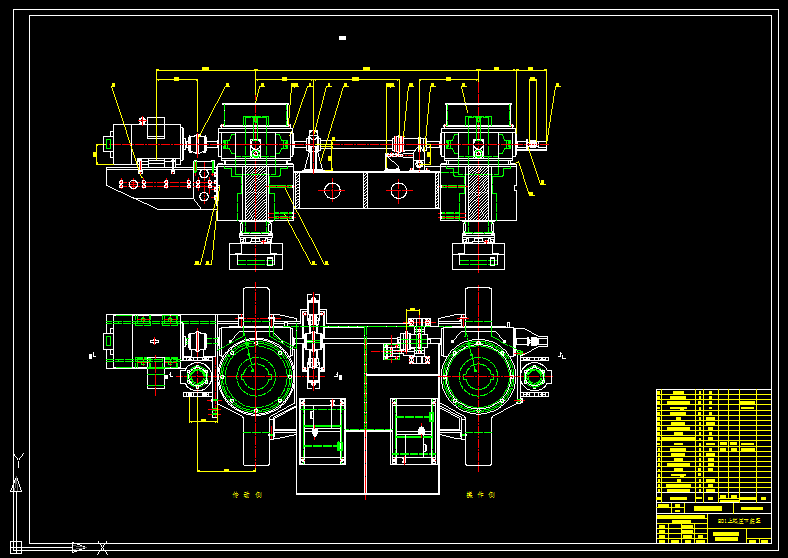Select the 传动侧 label under the drawing
Image resolution: width=788 pixels, height=558 pixels.
click(x=247, y=495)
